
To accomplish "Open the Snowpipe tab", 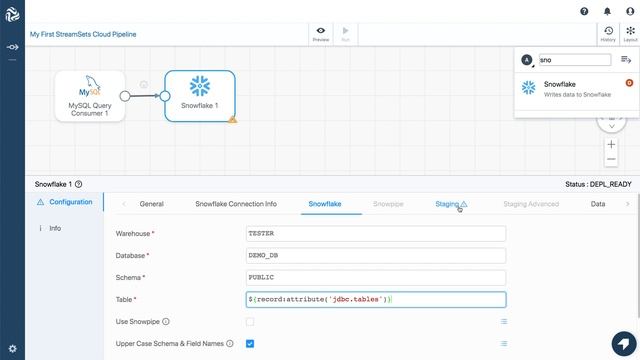I will pyautogui.click(x=388, y=204).
